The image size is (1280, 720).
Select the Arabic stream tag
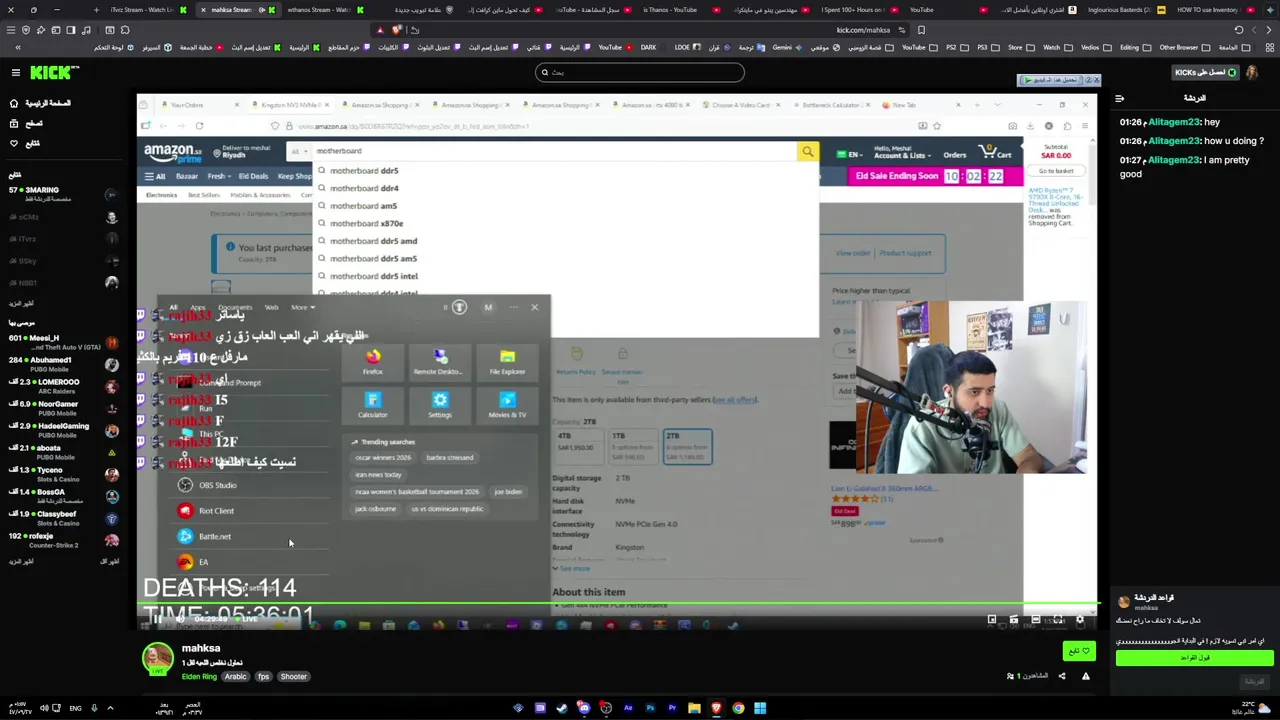tap(235, 677)
